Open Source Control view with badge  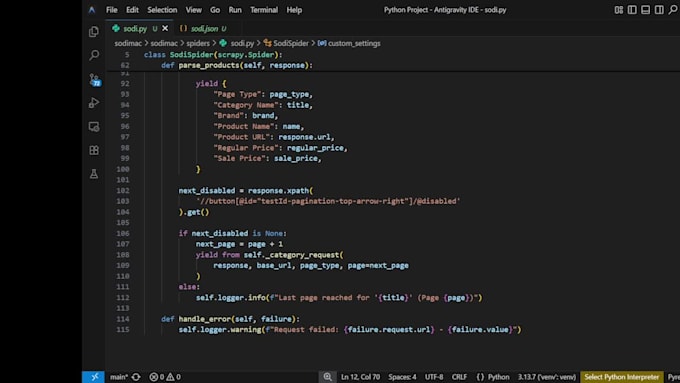[94, 79]
